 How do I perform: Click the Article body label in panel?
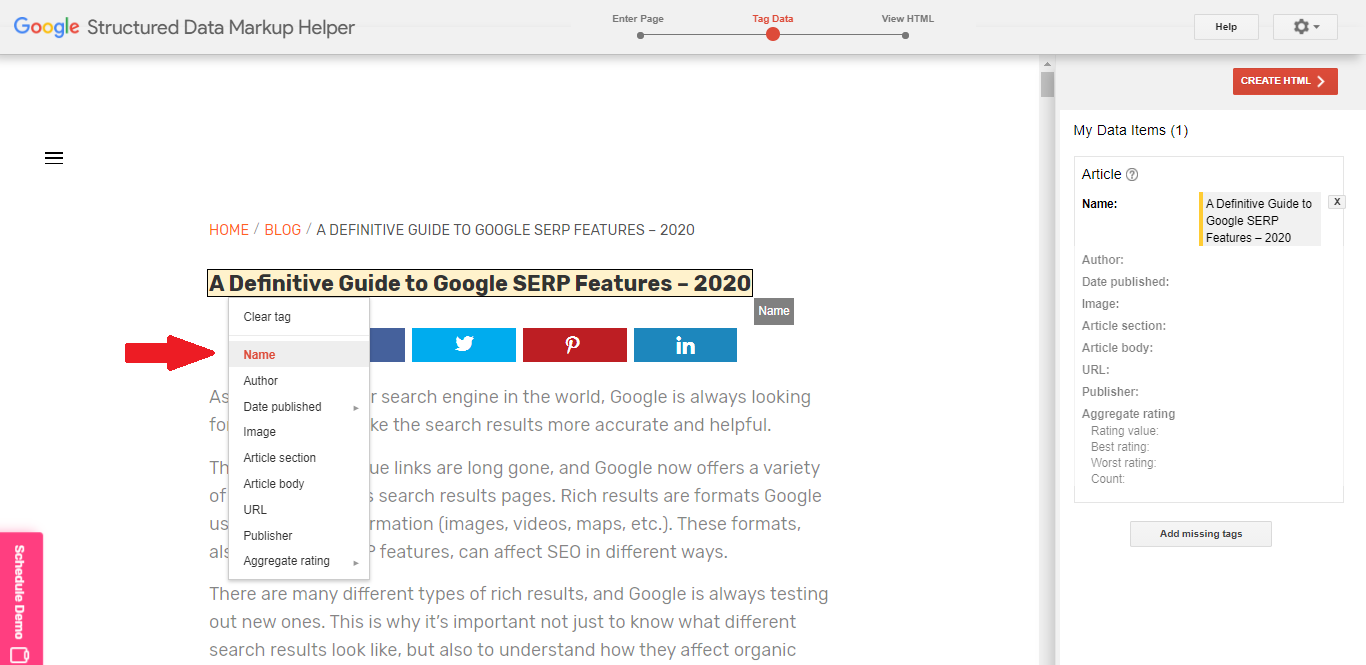point(1117,348)
